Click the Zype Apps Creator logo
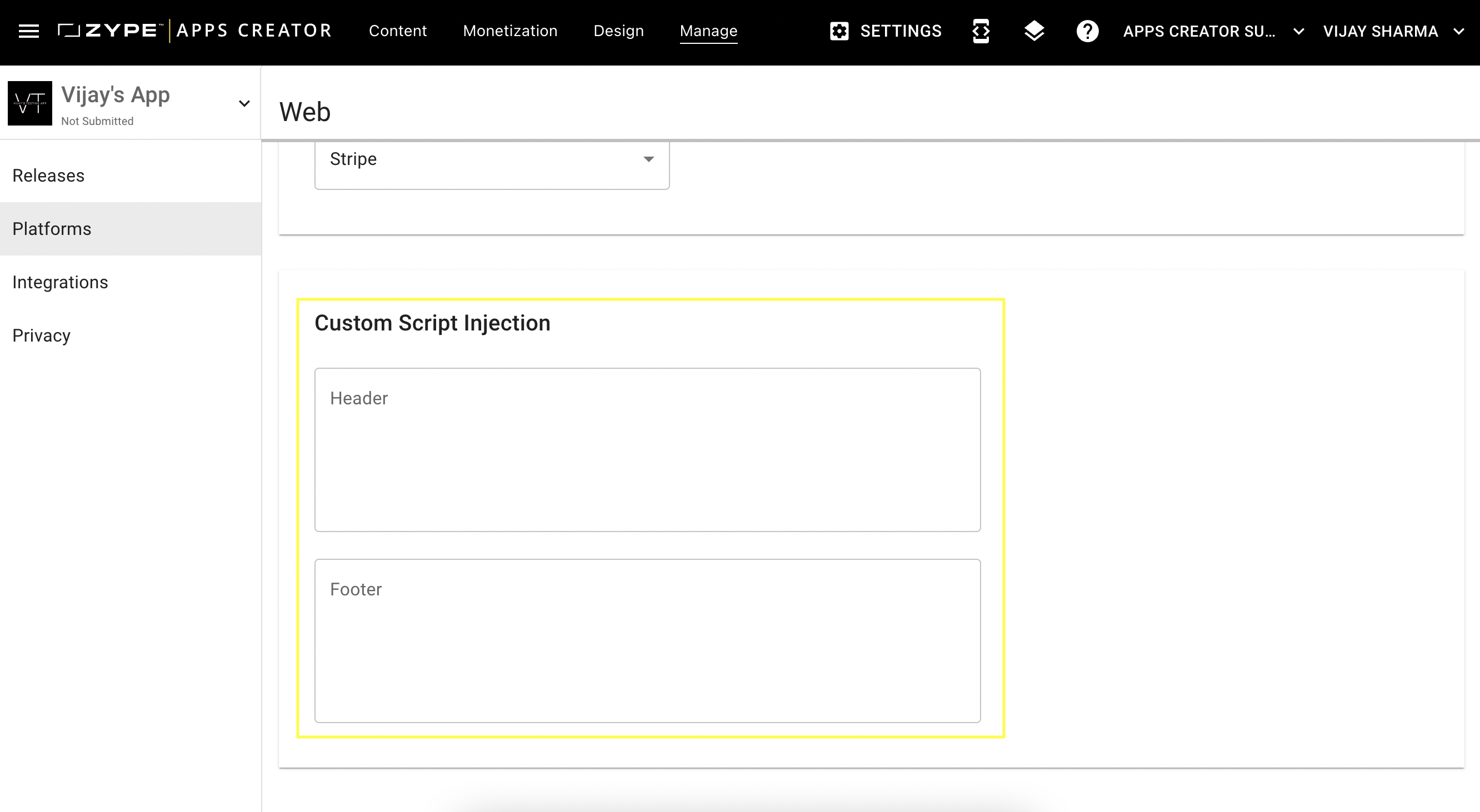 (x=195, y=31)
